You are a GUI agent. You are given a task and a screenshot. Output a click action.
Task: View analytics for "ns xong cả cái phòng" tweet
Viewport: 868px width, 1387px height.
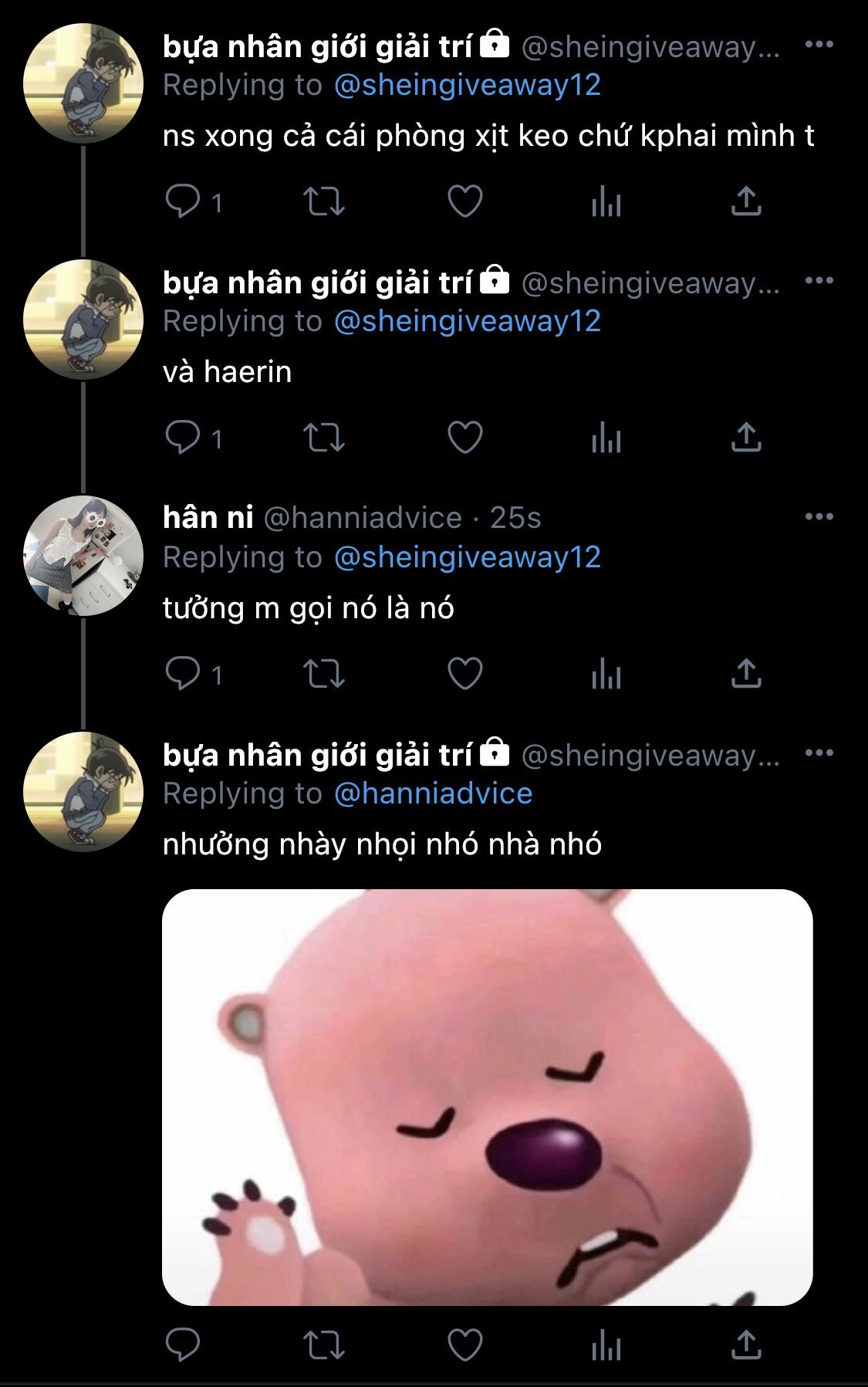(606, 201)
